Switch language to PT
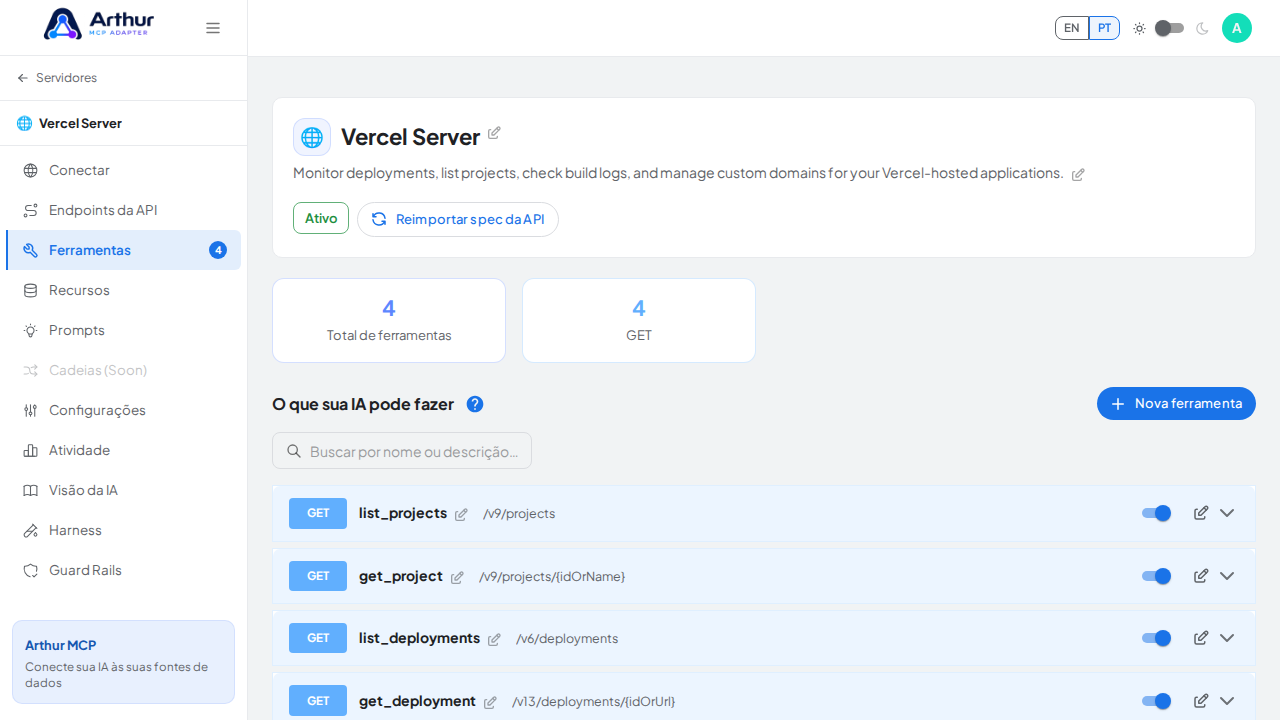 (1104, 28)
